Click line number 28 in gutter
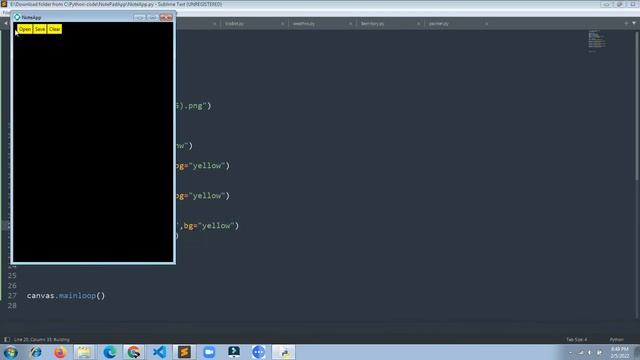Screen dimensions: 640x360 pos(12,305)
